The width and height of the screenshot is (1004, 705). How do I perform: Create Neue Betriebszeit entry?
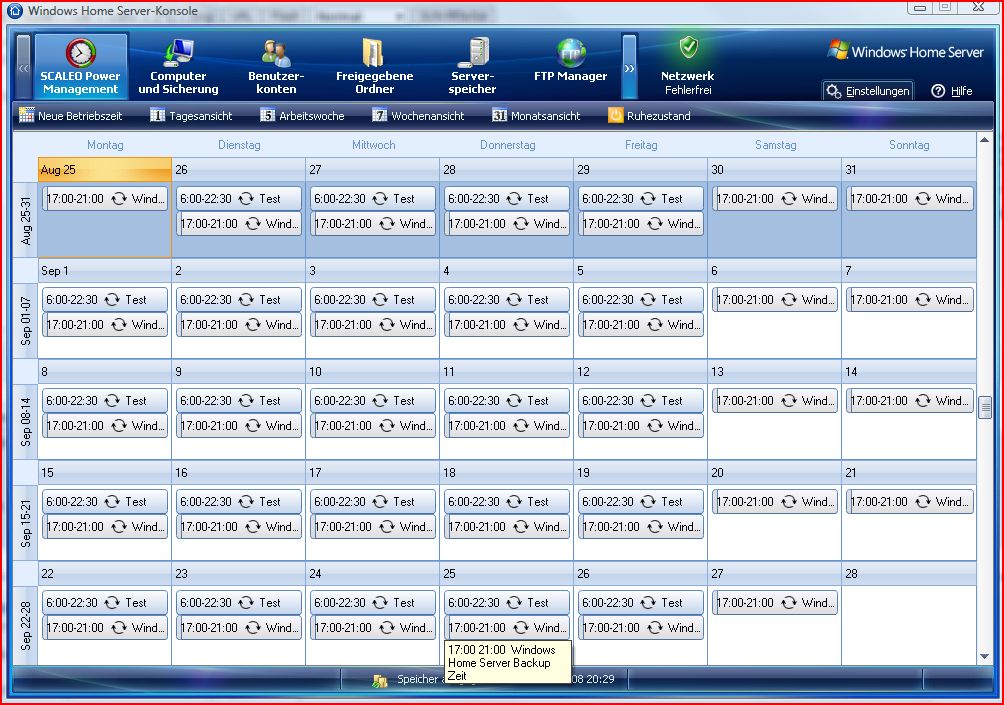click(70, 116)
